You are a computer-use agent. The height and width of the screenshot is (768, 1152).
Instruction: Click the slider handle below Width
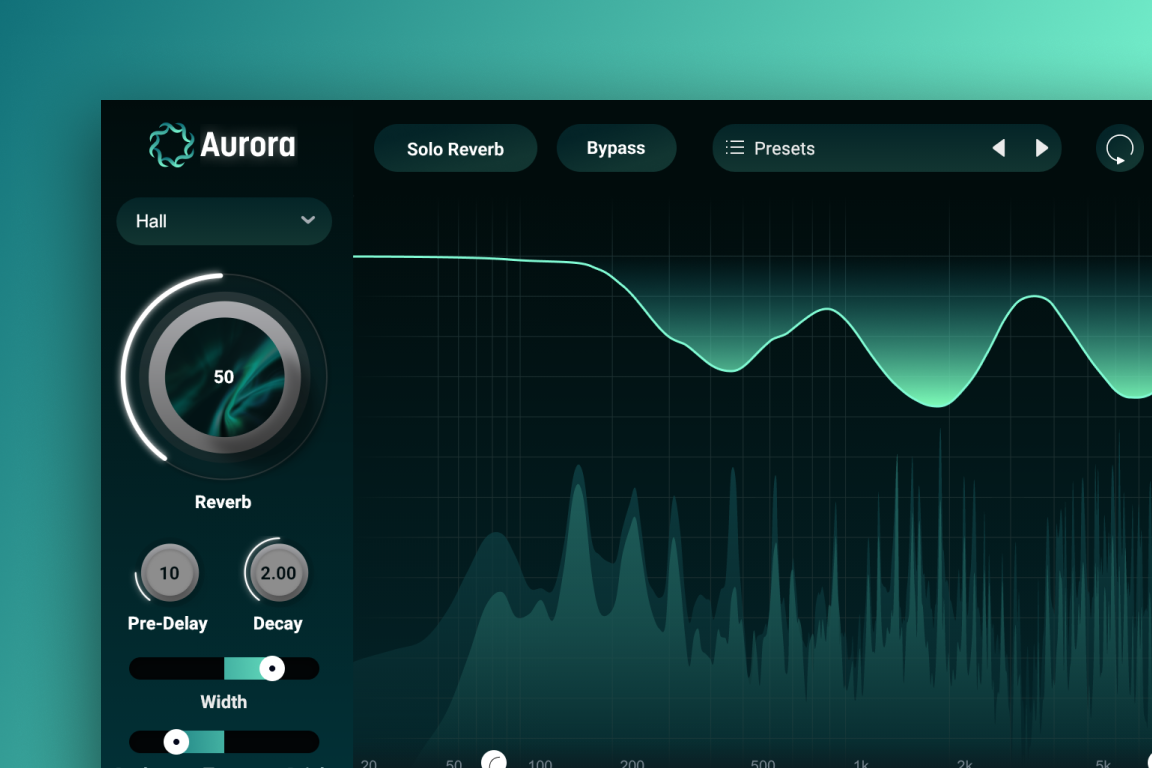coord(175,742)
